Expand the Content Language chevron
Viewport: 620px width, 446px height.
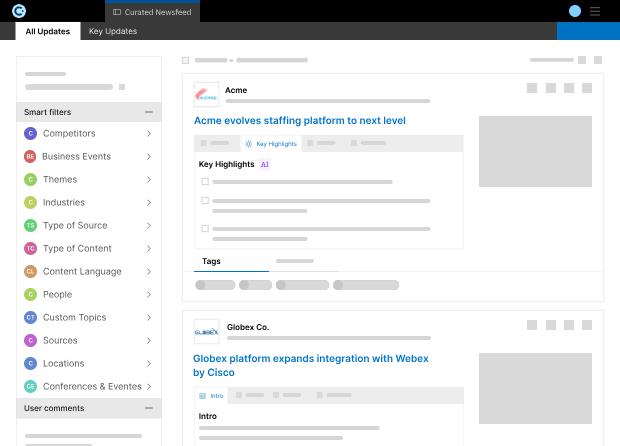point(149,271)
